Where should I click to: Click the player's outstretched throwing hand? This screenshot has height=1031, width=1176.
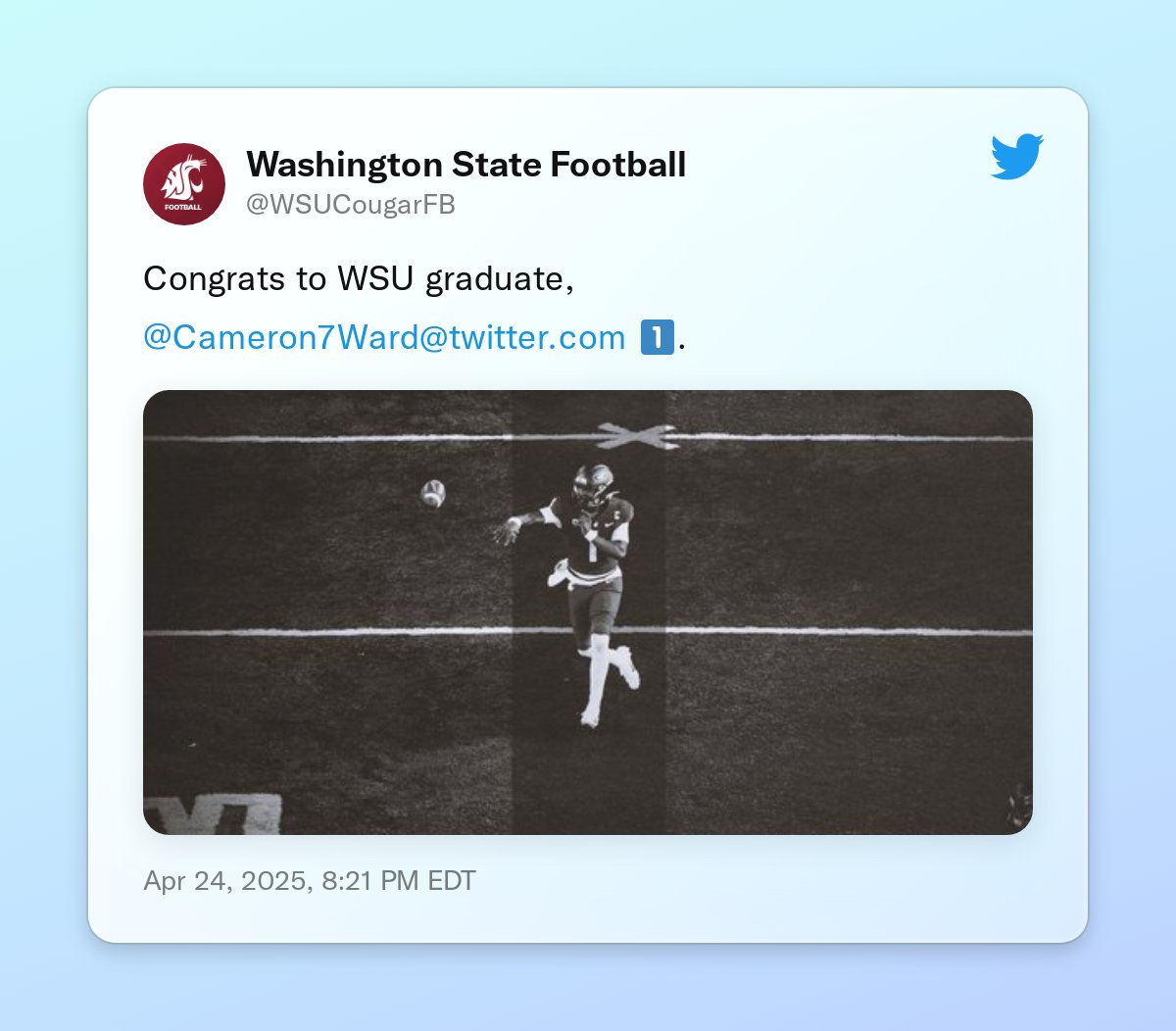pos(508,530)
